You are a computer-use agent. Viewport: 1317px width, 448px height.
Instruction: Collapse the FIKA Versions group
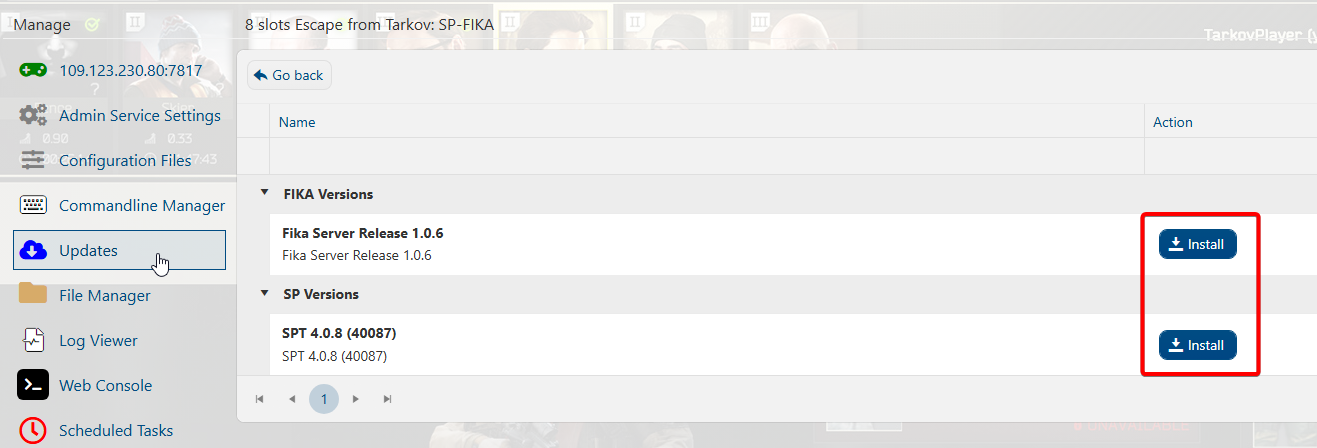pyautogui.click(x=264, y=193)
